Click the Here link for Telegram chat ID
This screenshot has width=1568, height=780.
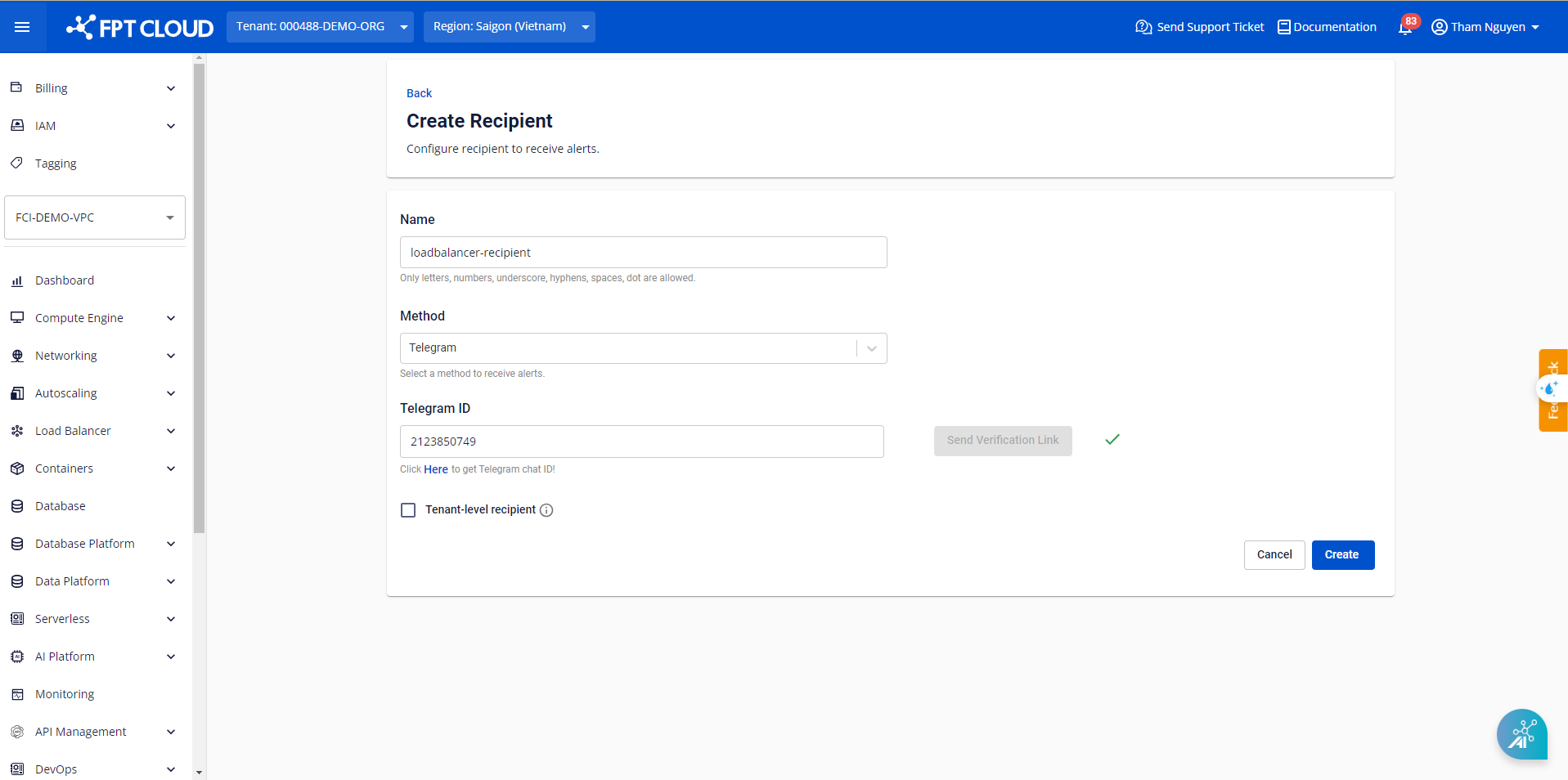[435, 469]
